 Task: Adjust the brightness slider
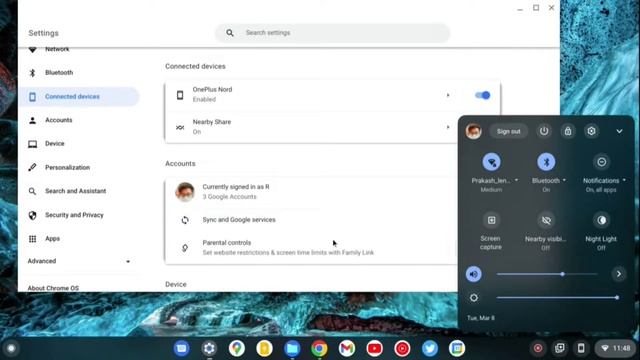558,298
